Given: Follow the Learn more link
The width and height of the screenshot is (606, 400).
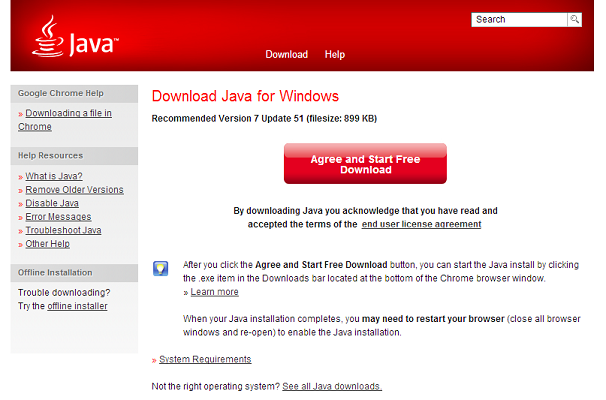Looking at the screenshot, I should pos(214,292).
